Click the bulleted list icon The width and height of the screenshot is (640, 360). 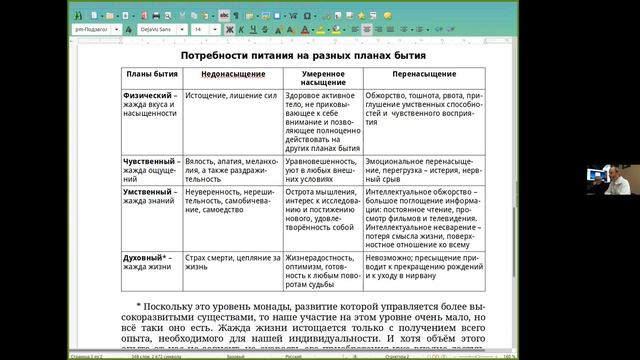pos(404,29)
